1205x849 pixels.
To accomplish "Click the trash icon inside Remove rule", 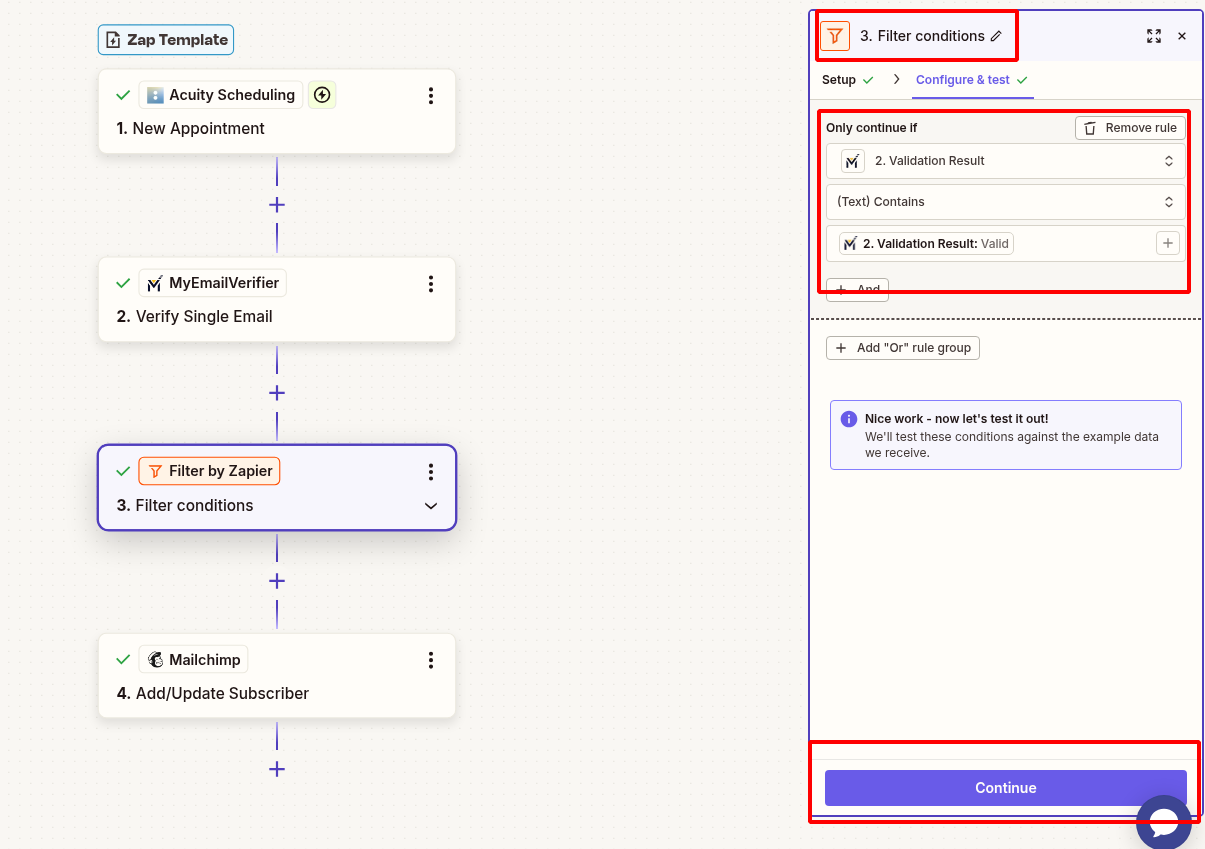I will (1088, 128).
